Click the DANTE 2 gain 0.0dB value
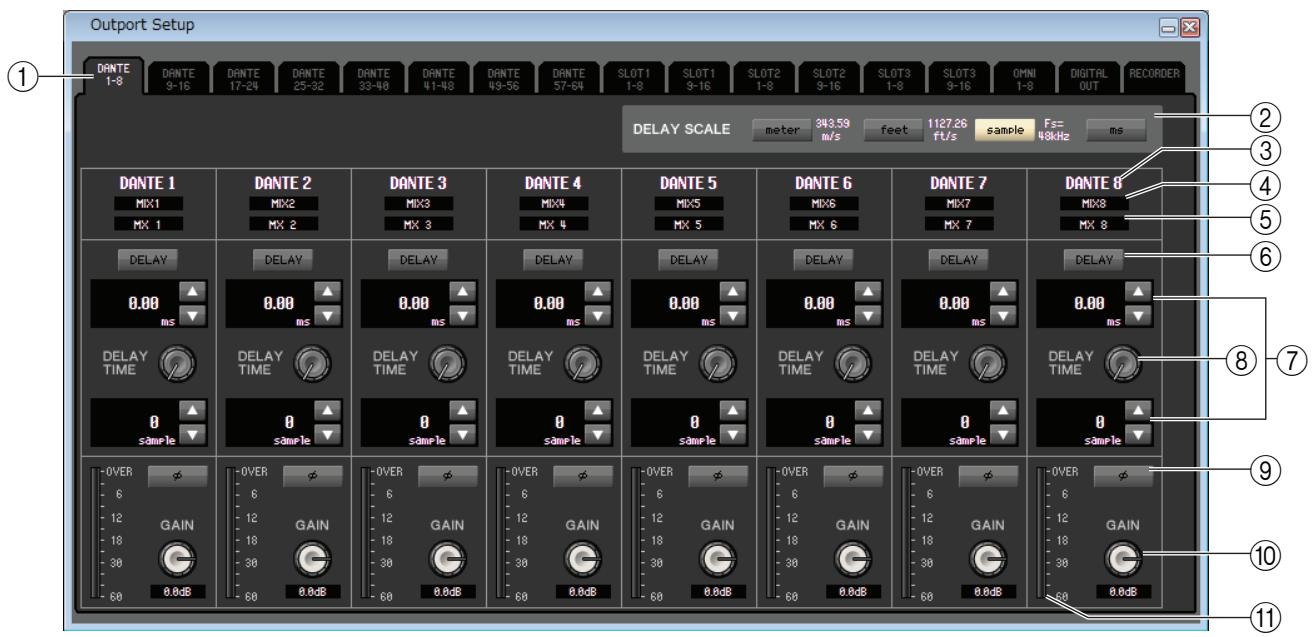The width and height of the screenshot is (1315, 637). click(x=313, y=591)
